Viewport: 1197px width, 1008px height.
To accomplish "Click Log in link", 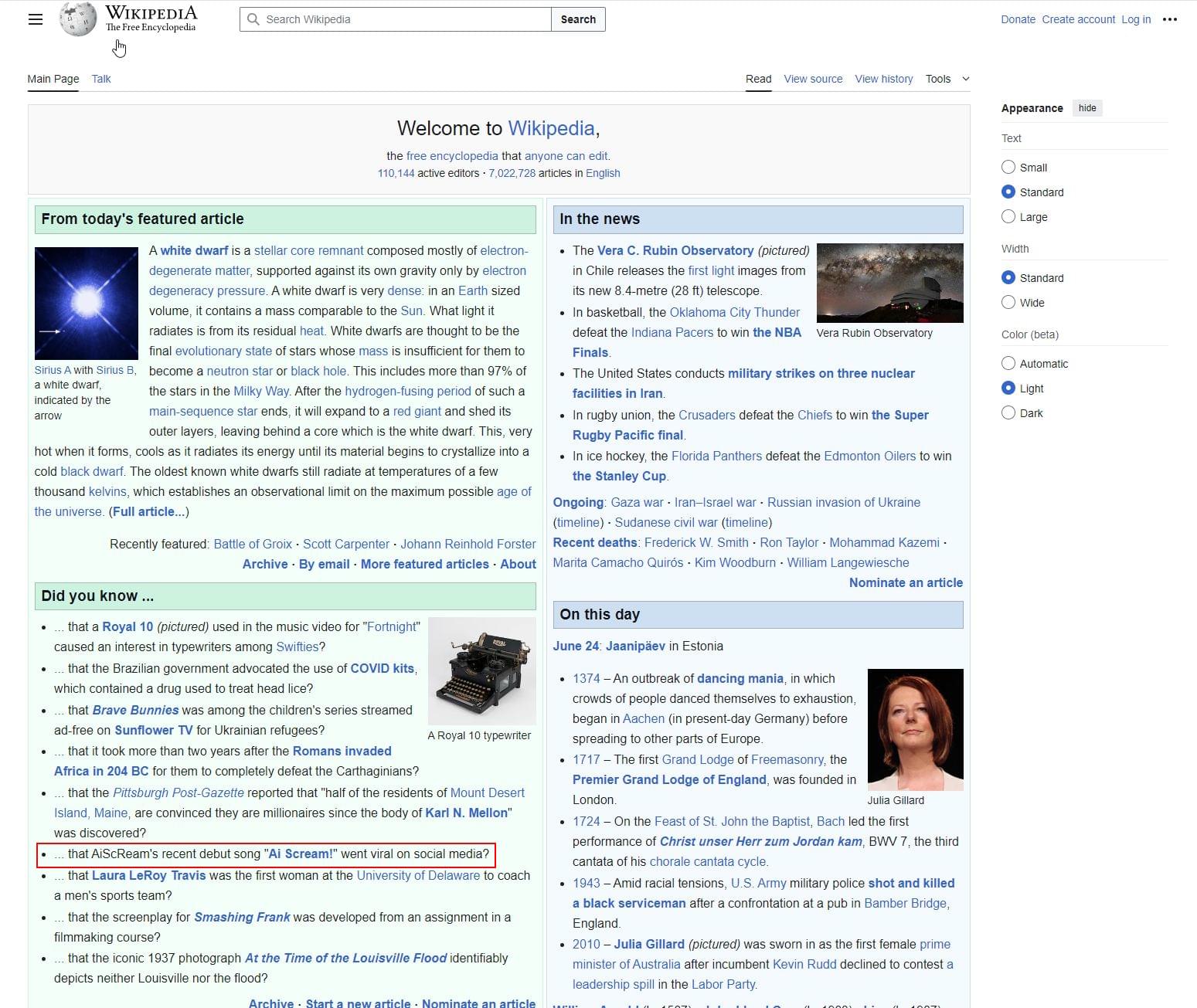I will 1136,19.
